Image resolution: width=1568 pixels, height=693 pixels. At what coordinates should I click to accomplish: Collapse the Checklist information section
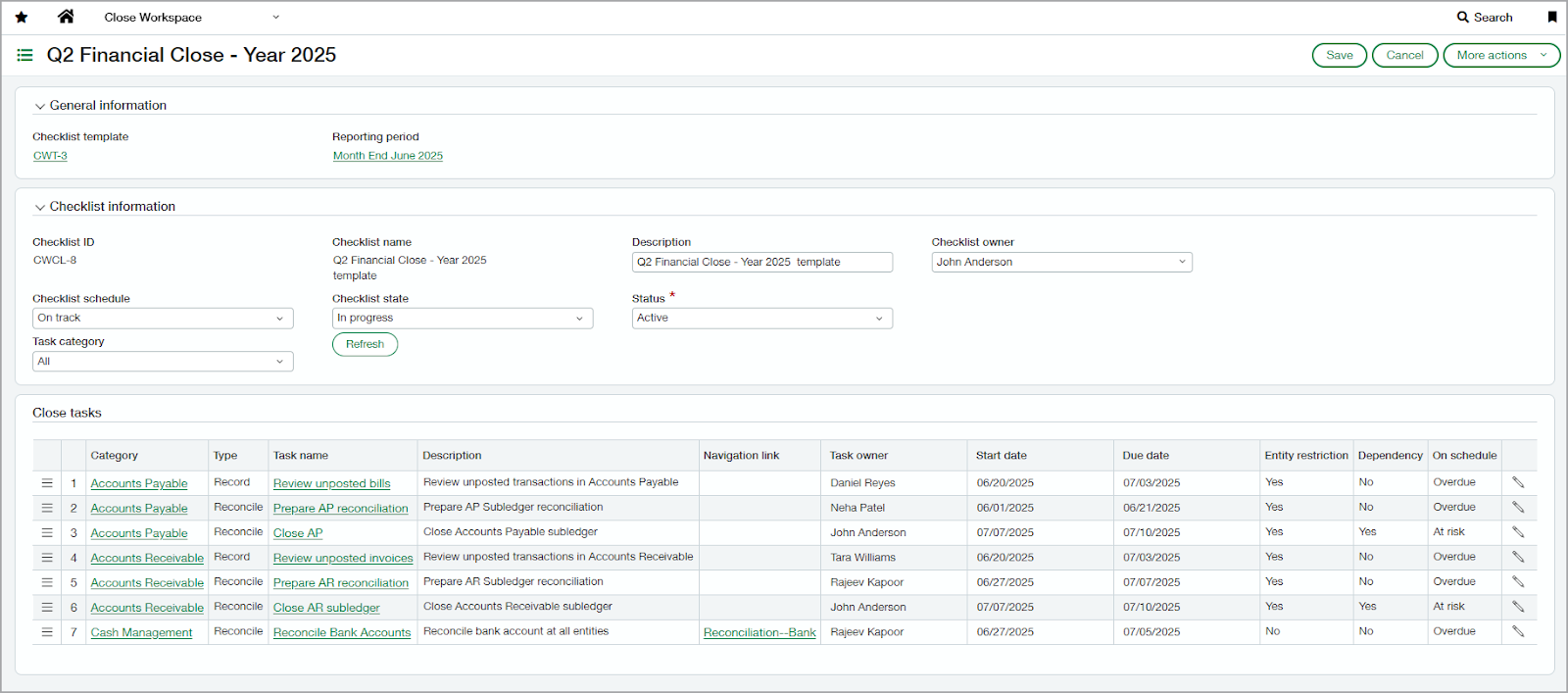[x=40, y=207]
